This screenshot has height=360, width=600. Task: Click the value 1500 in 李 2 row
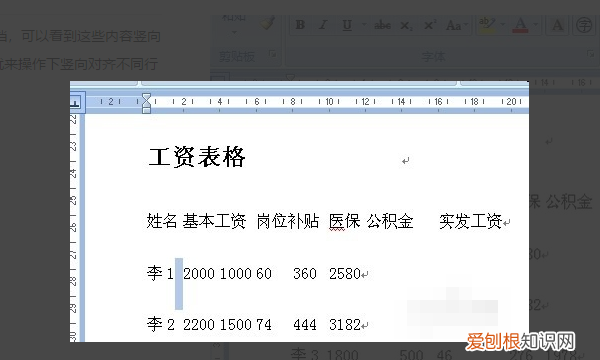[x=235, y=325]
